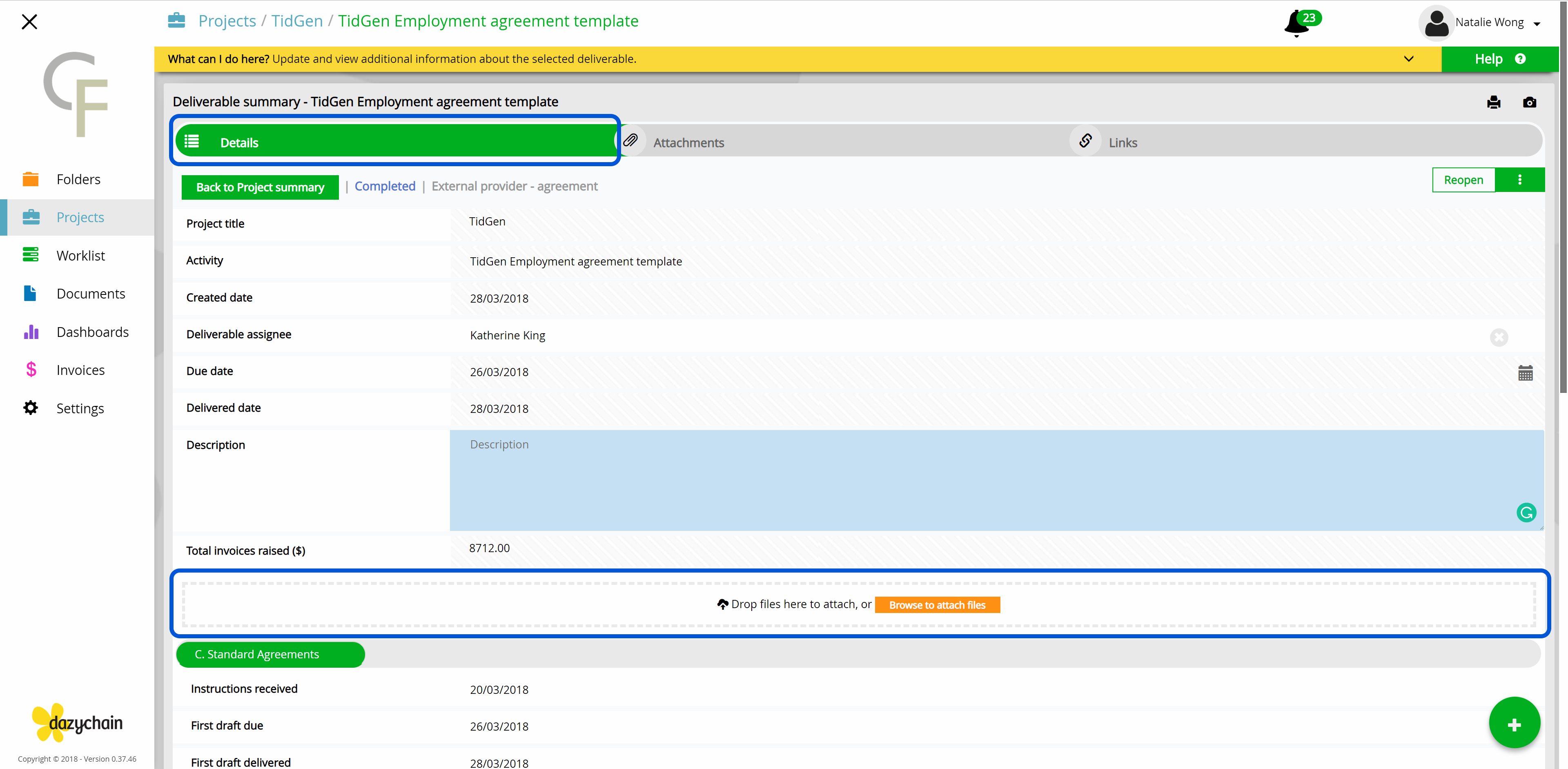Click the Project title value TidGen
The width and height of the screenshot is (1568, 769).
[x=487, y=222]
